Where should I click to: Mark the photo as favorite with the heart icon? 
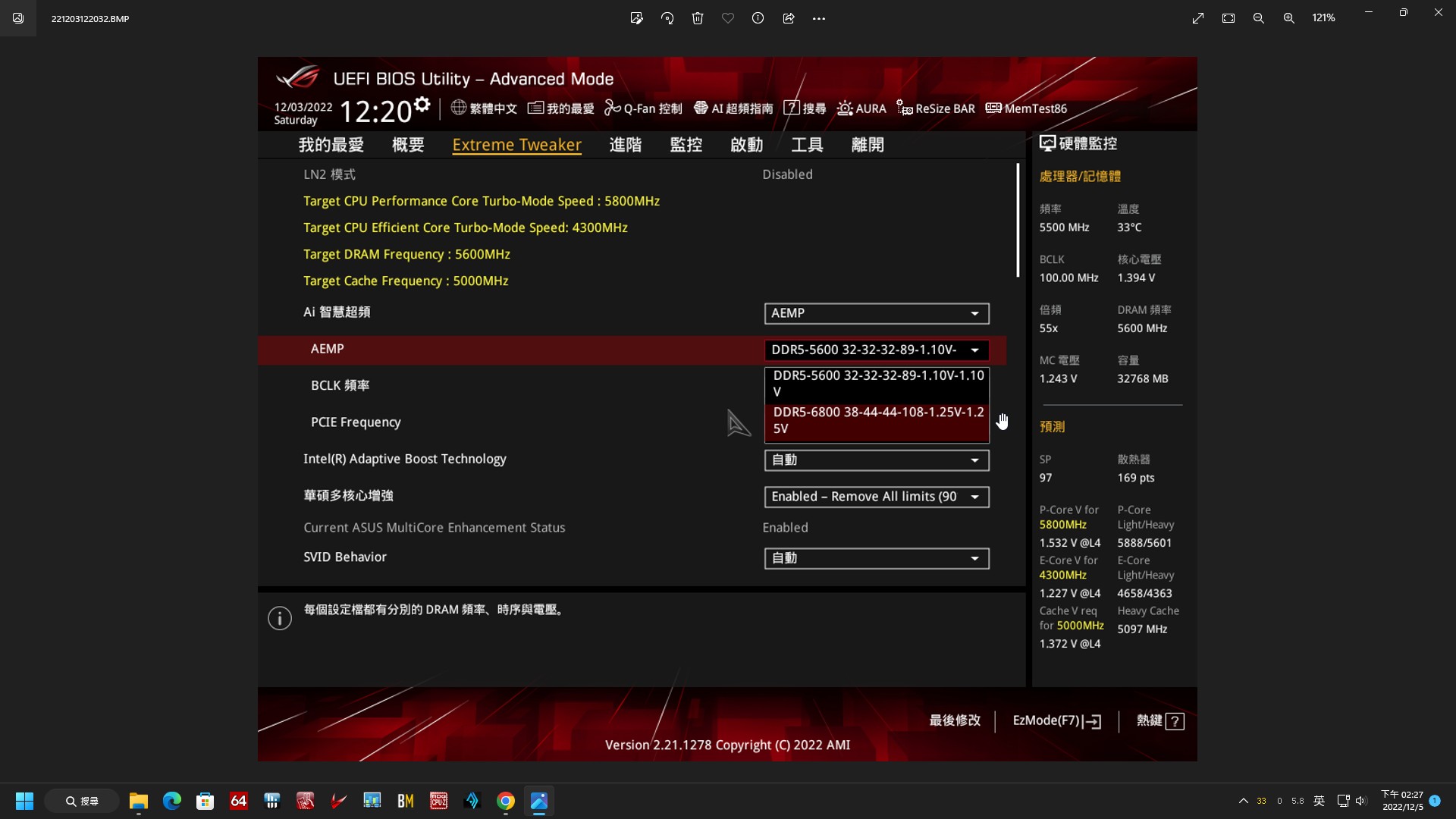(728, 18)
